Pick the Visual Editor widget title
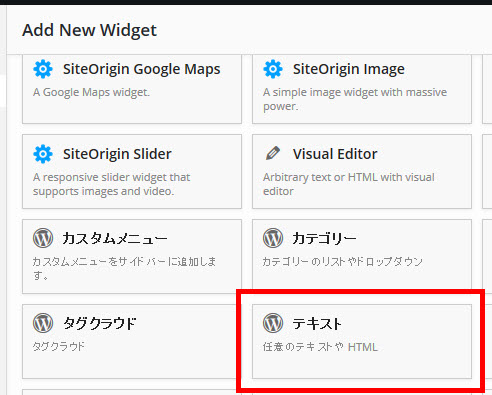The image size is (492, 395). [x=335, y=154]
